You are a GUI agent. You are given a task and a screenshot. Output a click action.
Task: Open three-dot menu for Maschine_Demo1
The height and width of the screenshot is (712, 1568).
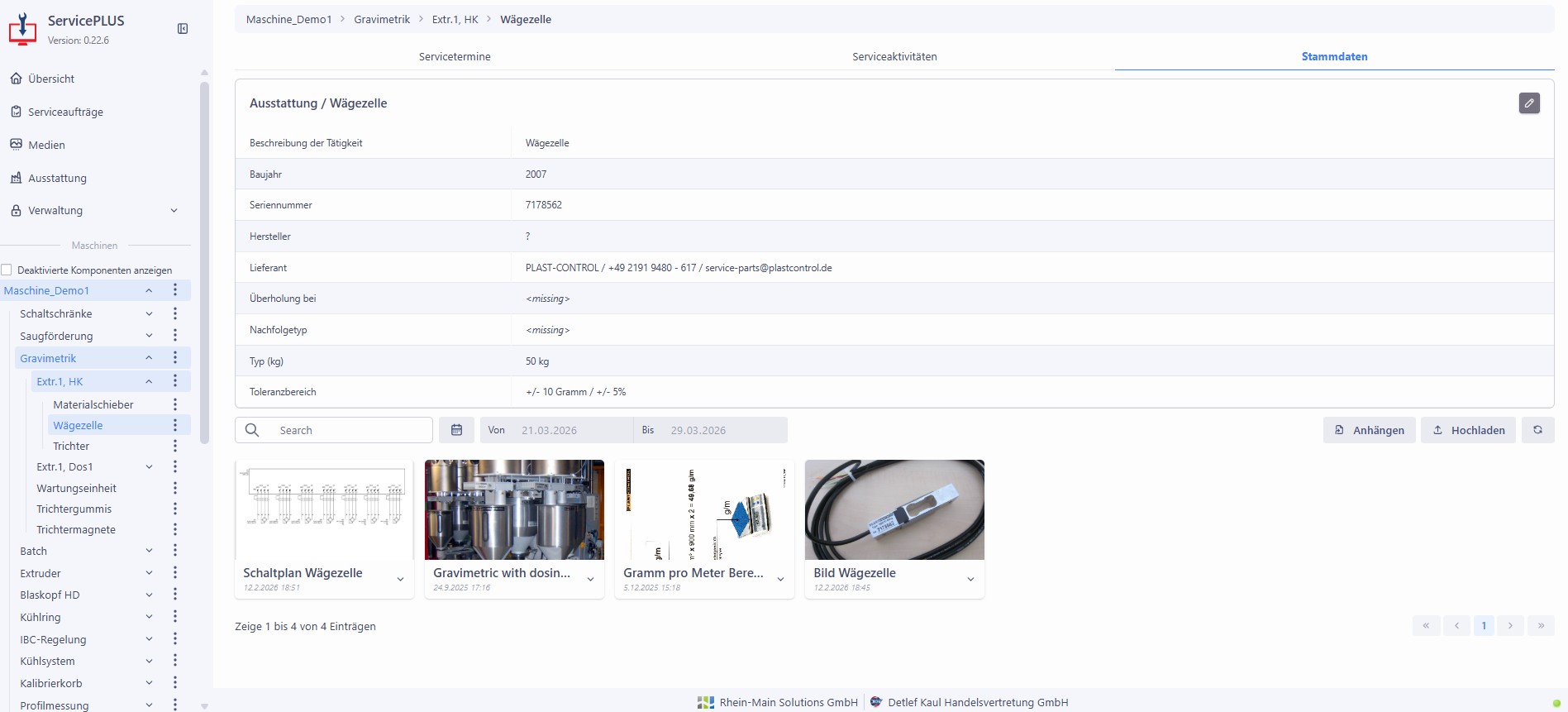click(x=175, y=290)
